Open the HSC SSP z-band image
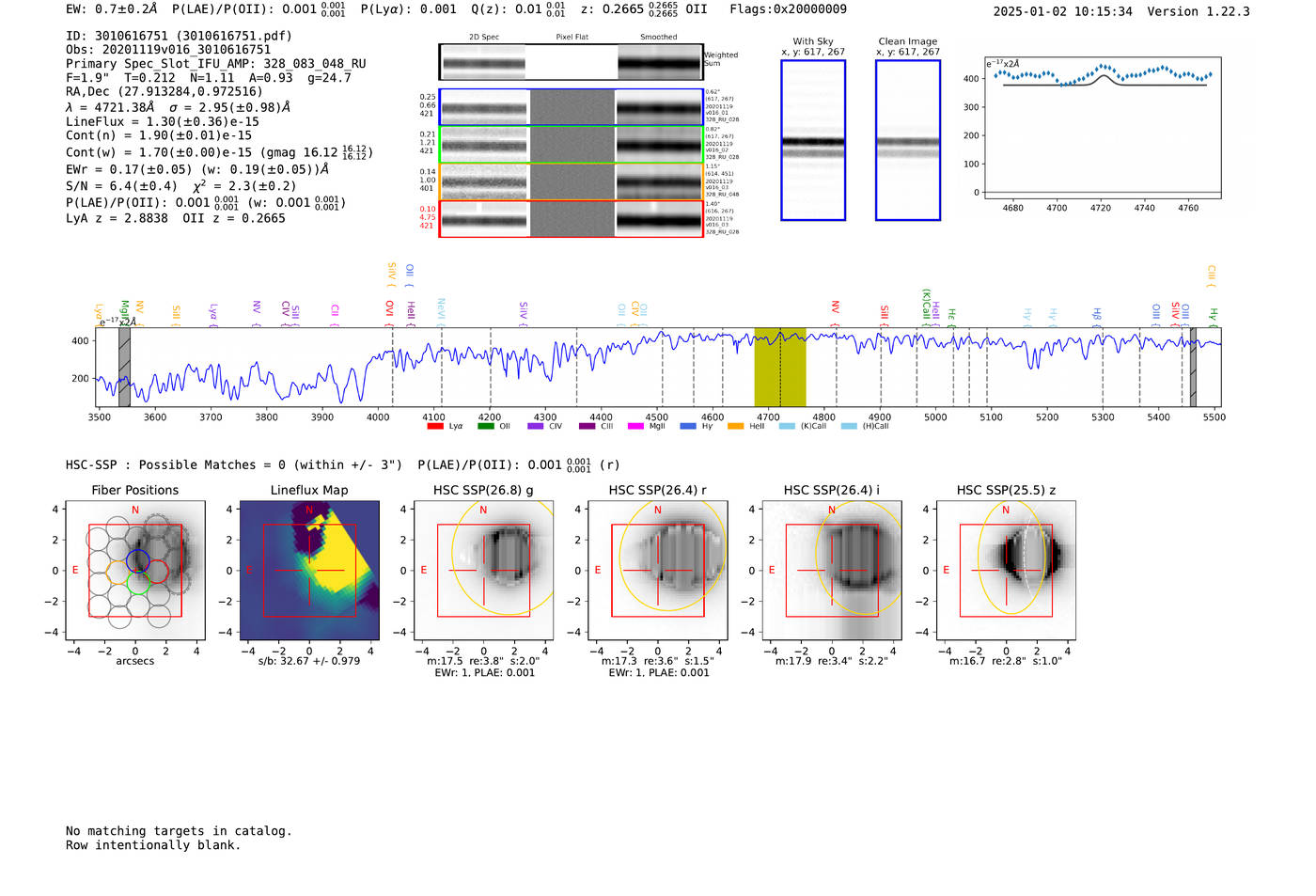 tap(1006, 571)
